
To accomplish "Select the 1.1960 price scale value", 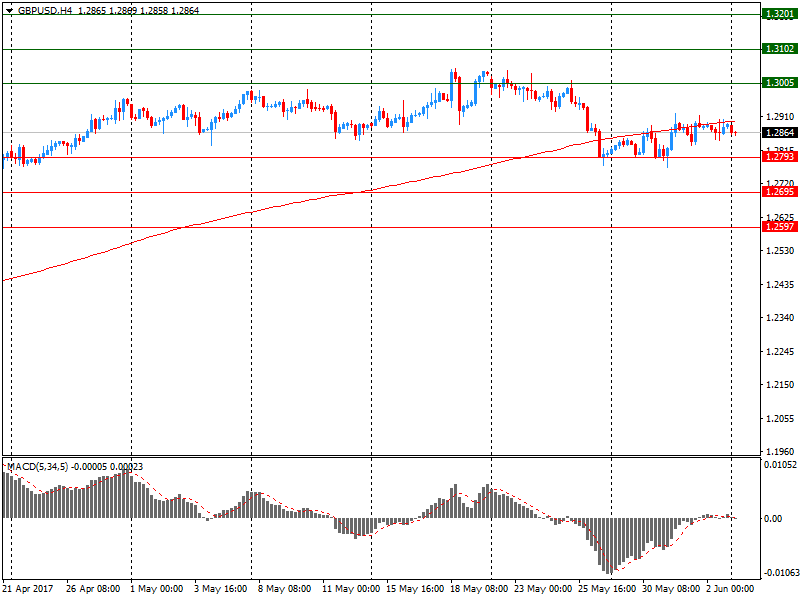I will click(780, 452).
